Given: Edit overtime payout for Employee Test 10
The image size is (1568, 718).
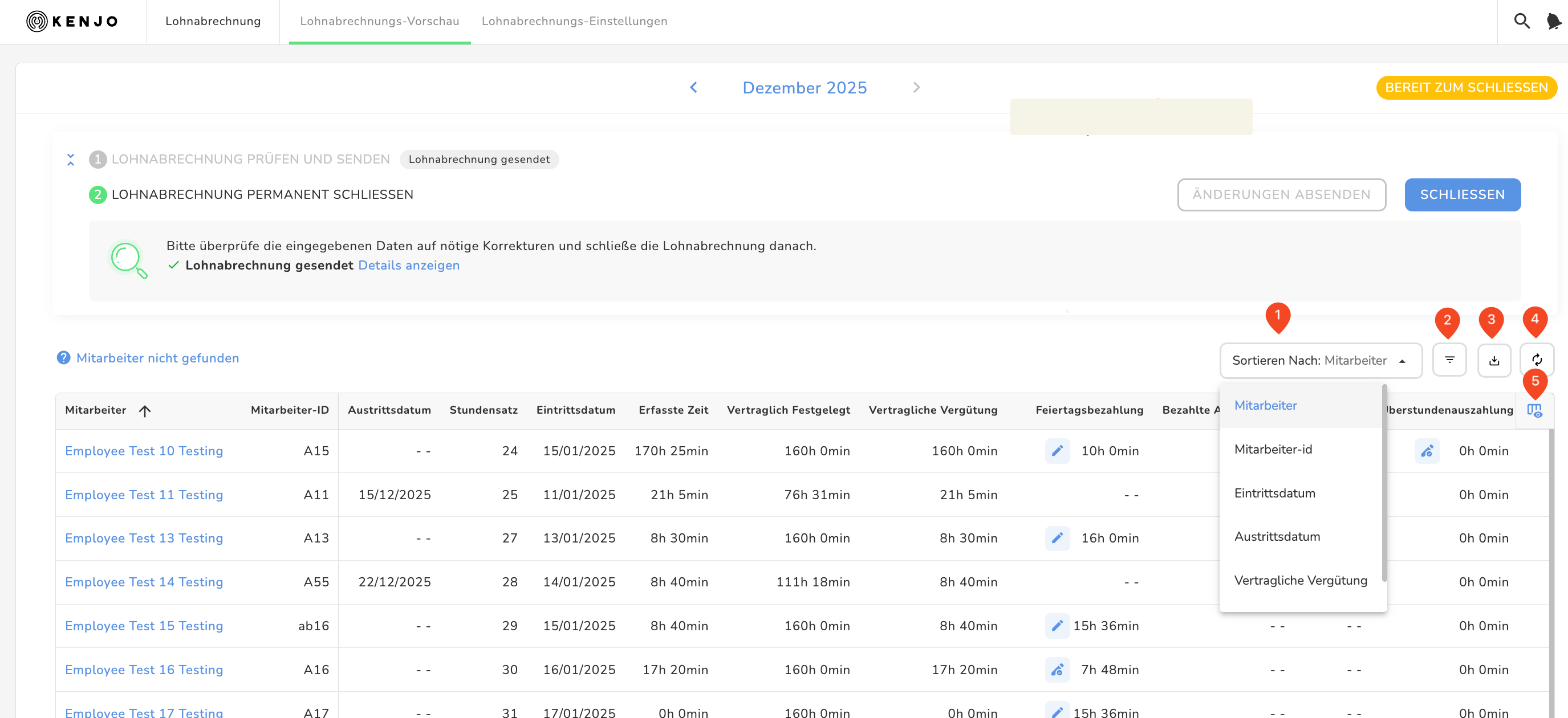Looking at the screenshot, I should (1427, 451).
